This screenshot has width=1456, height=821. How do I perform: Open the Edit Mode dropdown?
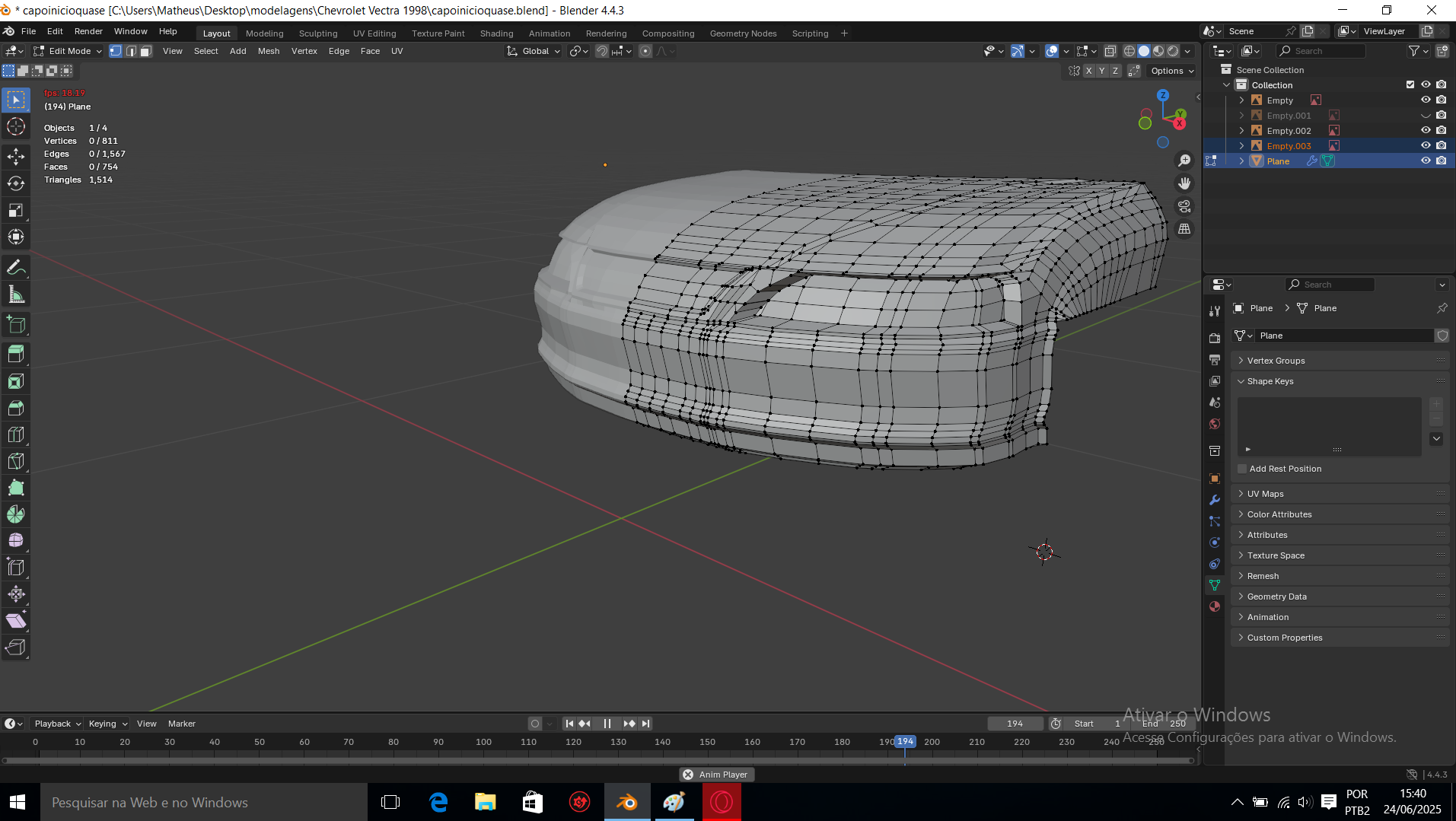68,51
